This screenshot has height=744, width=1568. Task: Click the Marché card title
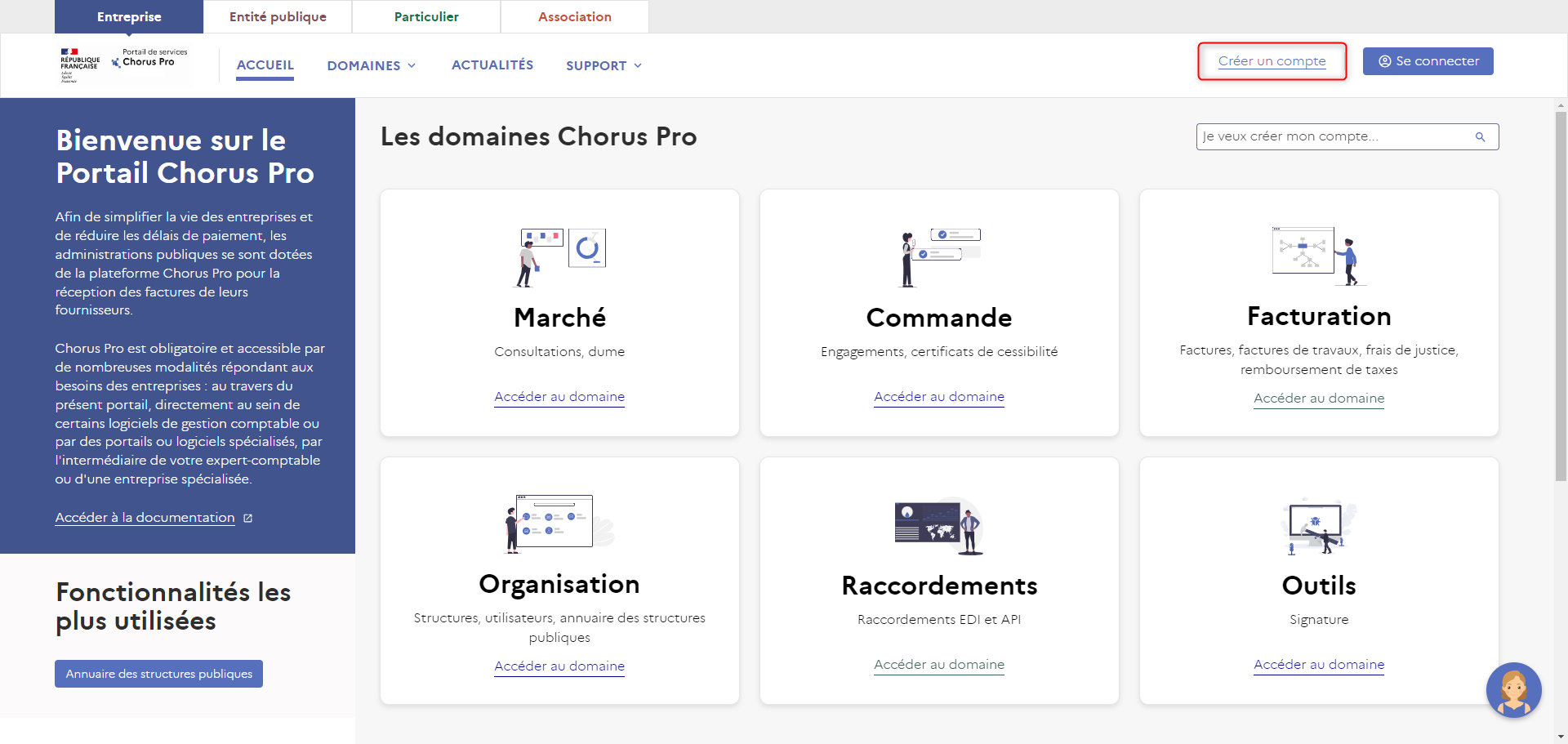[x=560, y=318]
